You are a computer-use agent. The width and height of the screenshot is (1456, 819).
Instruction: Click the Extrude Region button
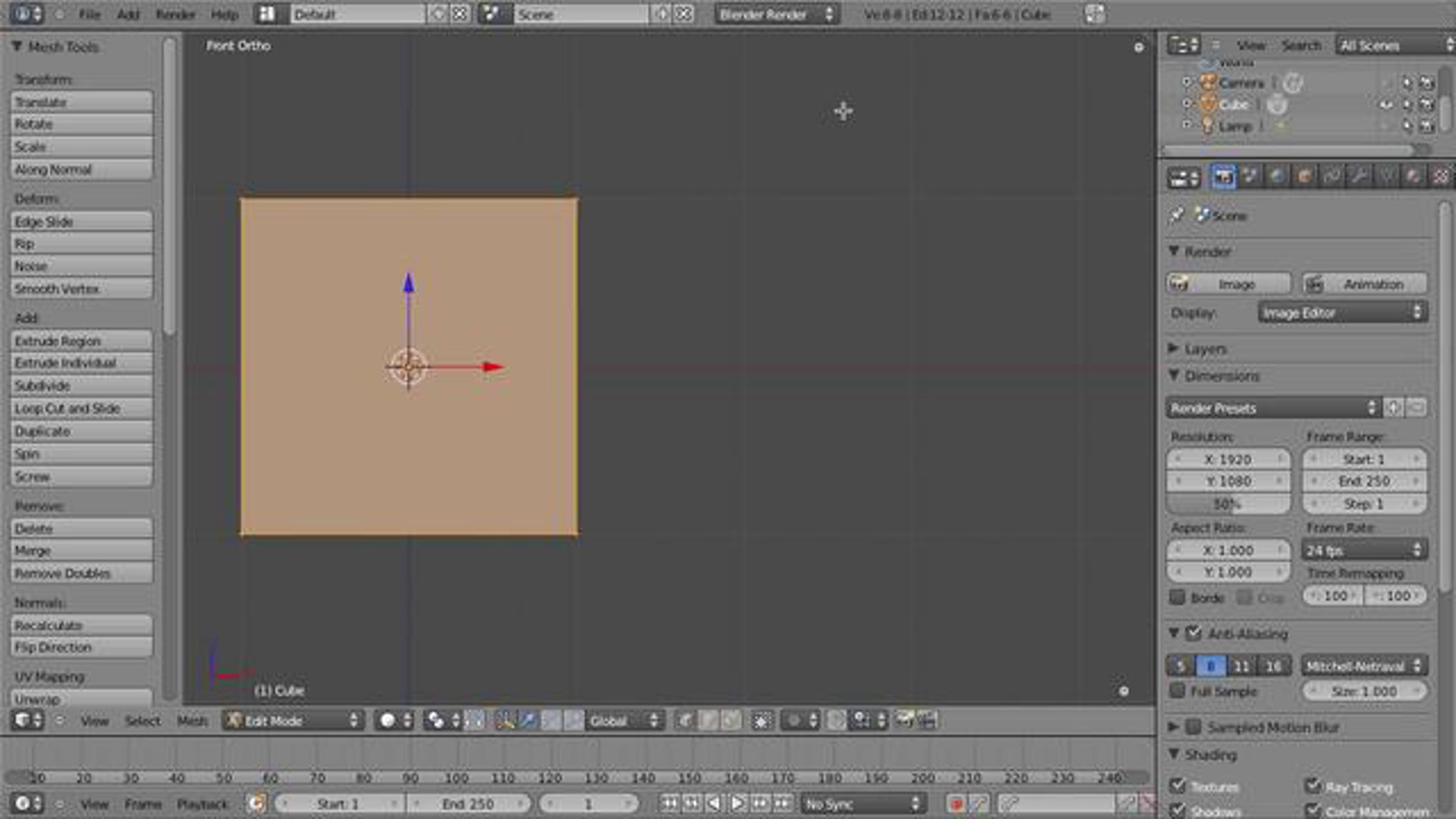(81, 341)
